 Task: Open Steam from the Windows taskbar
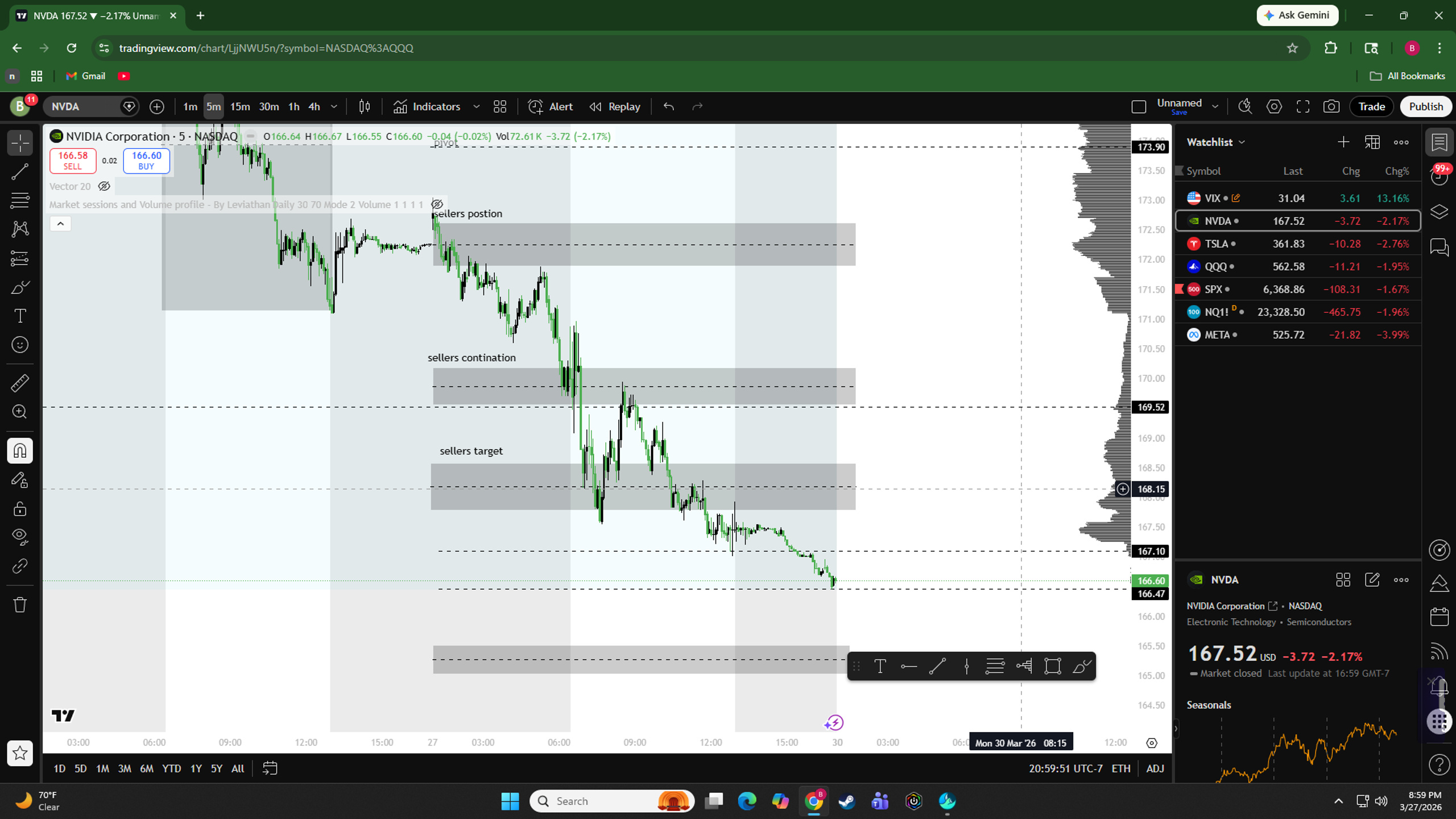pos(847,801)
